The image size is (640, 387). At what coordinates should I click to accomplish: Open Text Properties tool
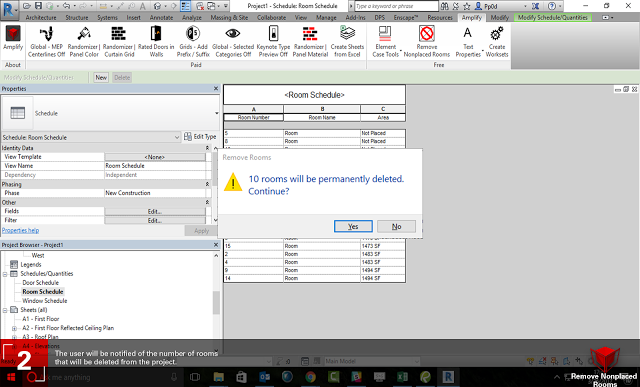pos(468,41)
